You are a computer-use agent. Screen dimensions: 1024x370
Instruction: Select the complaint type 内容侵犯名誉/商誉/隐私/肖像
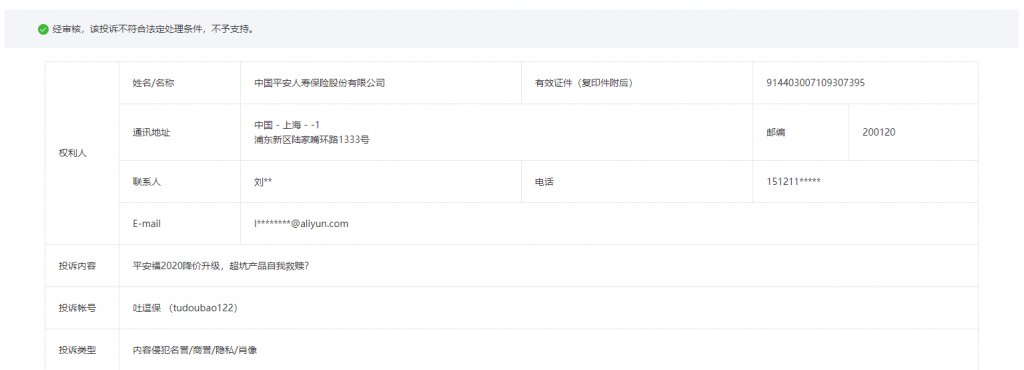(195, 350)
